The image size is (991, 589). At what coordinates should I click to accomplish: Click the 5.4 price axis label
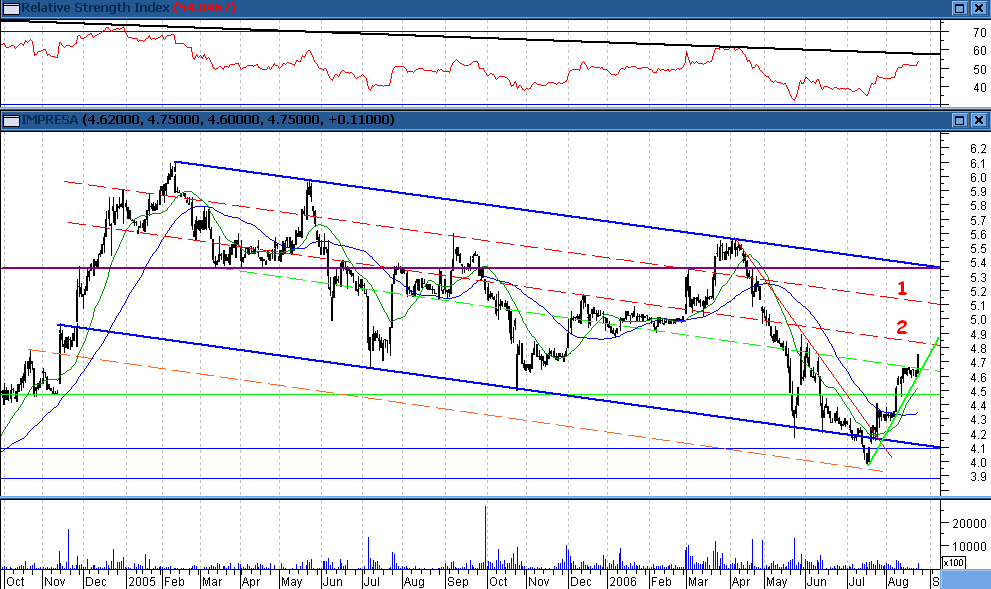(978, 263)
